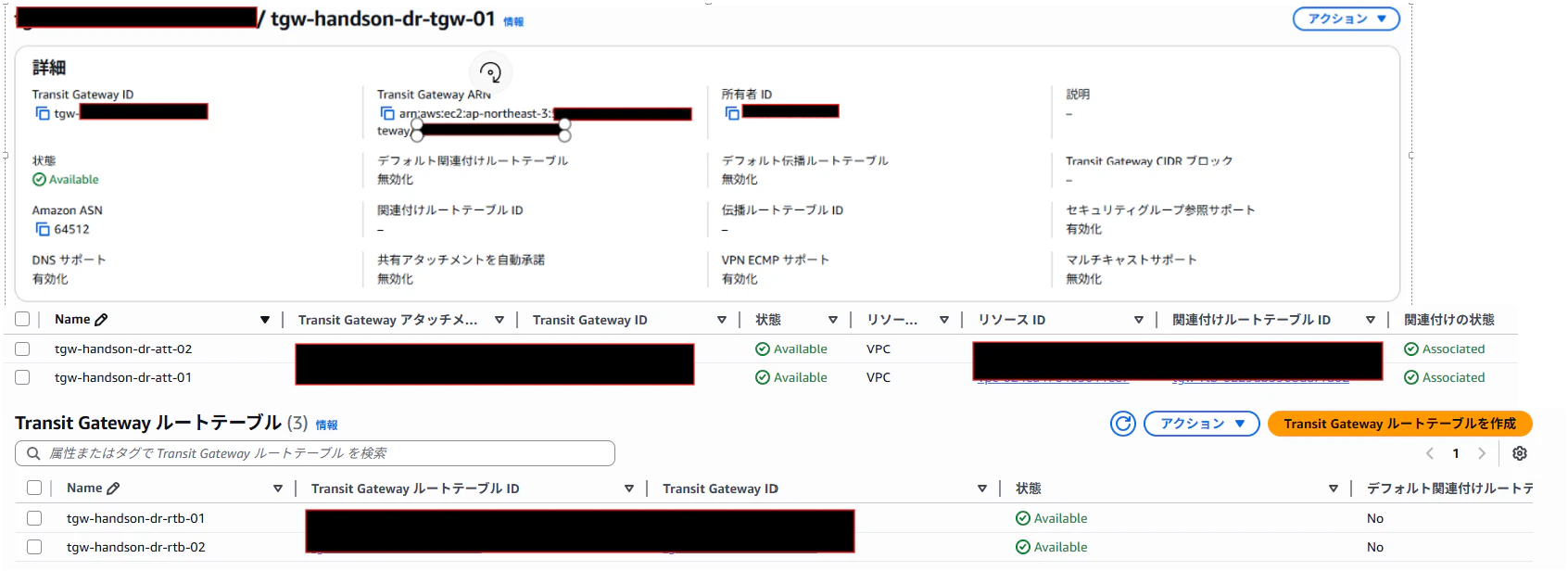
Task: Select tgw-handson-dr-rtb-02 name text
Action: point(136,548)
